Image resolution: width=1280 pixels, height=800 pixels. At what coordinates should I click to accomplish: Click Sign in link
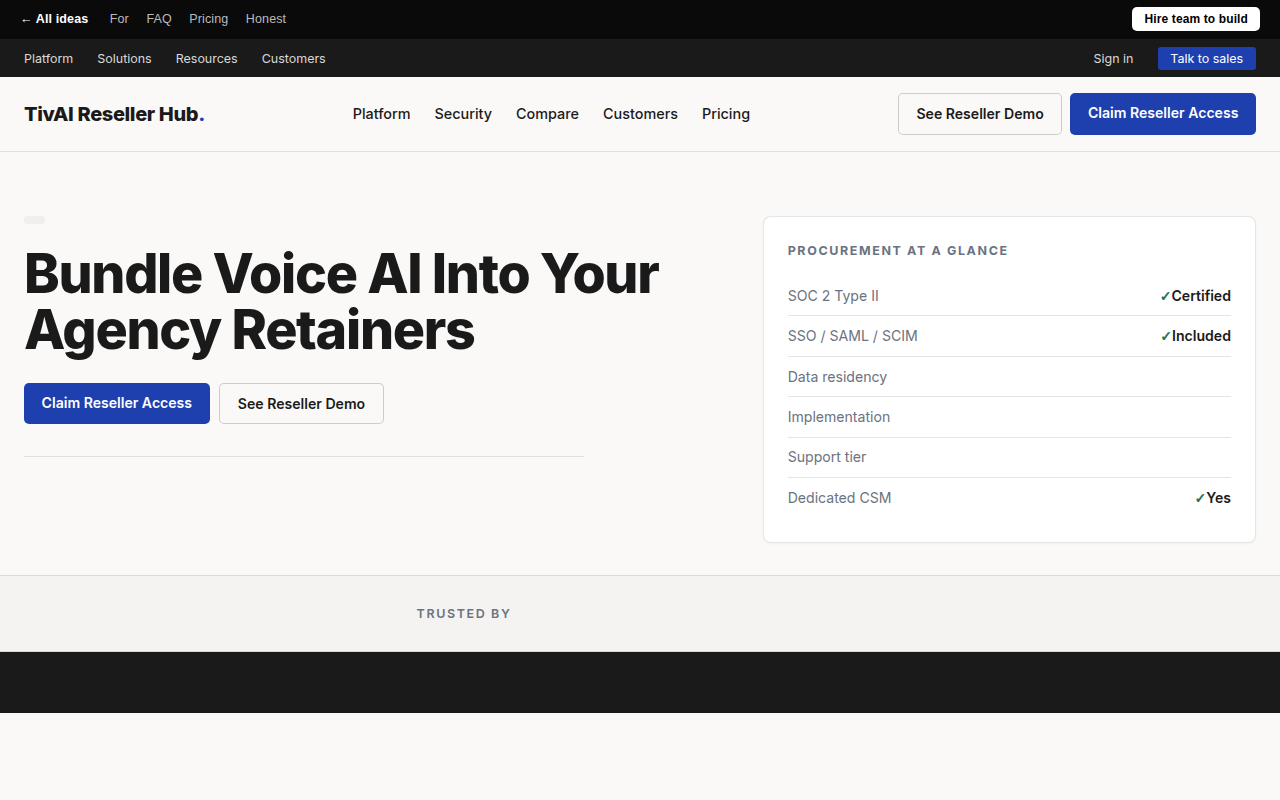(1113, 59)
